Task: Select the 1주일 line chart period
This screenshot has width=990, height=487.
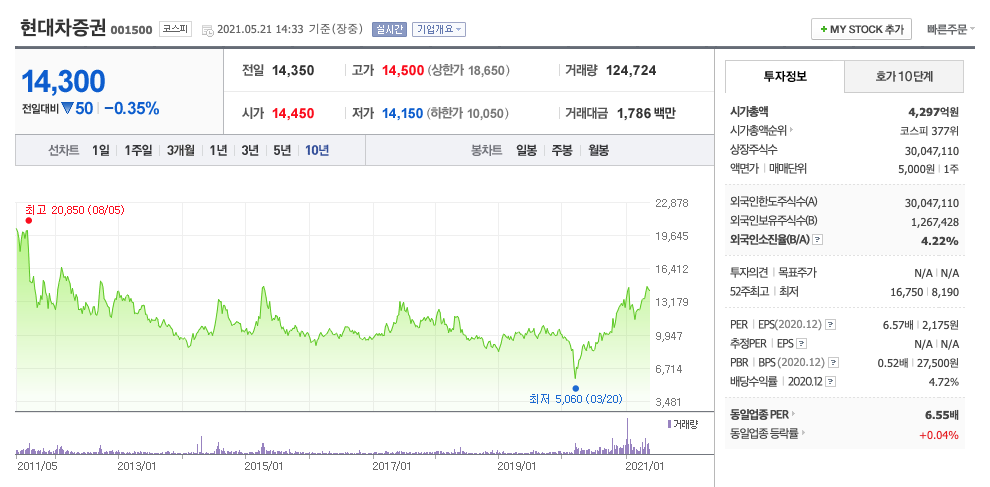Action: [138, 150]
